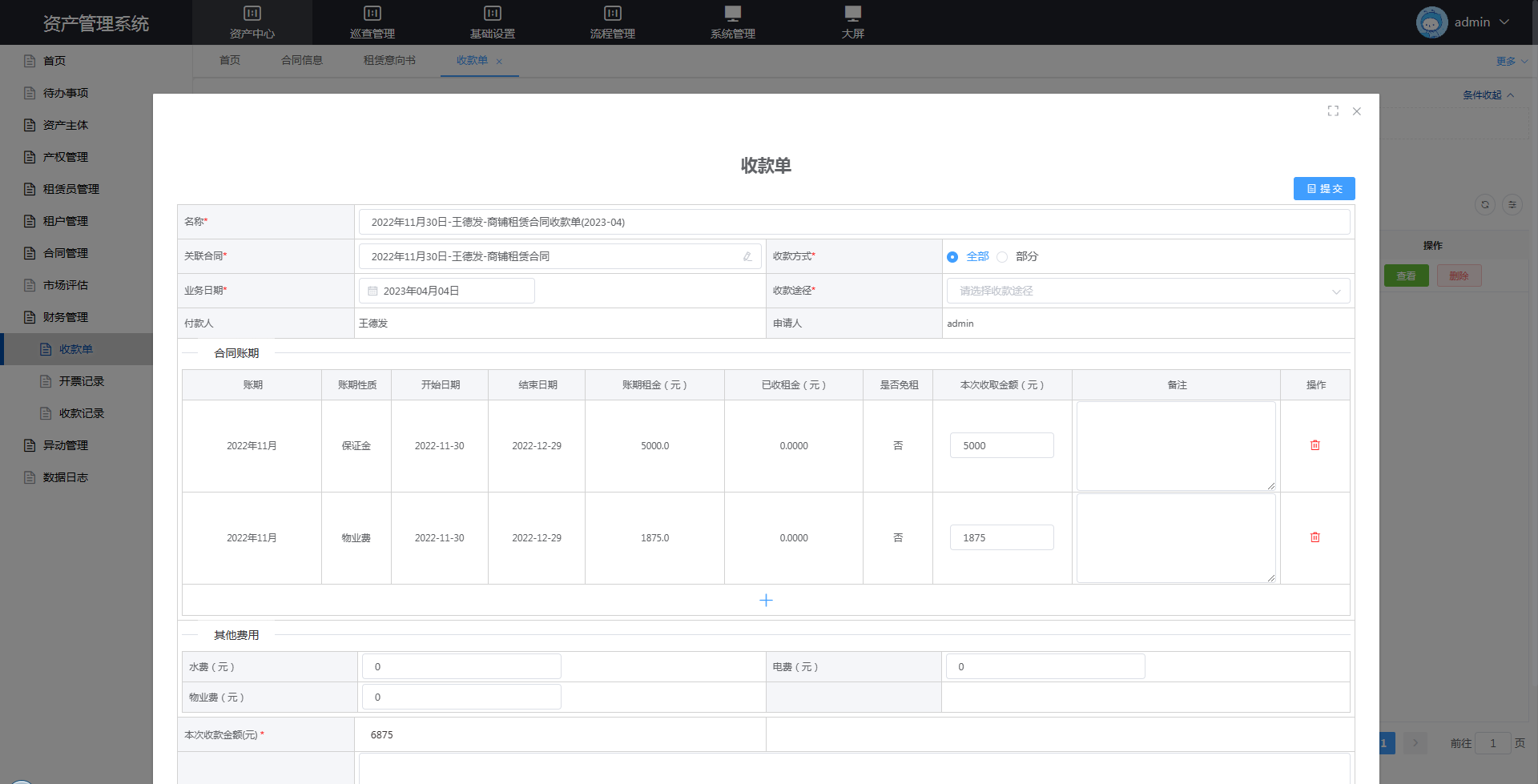Go to next page arrow in pagination

(x=1415, y=743)
